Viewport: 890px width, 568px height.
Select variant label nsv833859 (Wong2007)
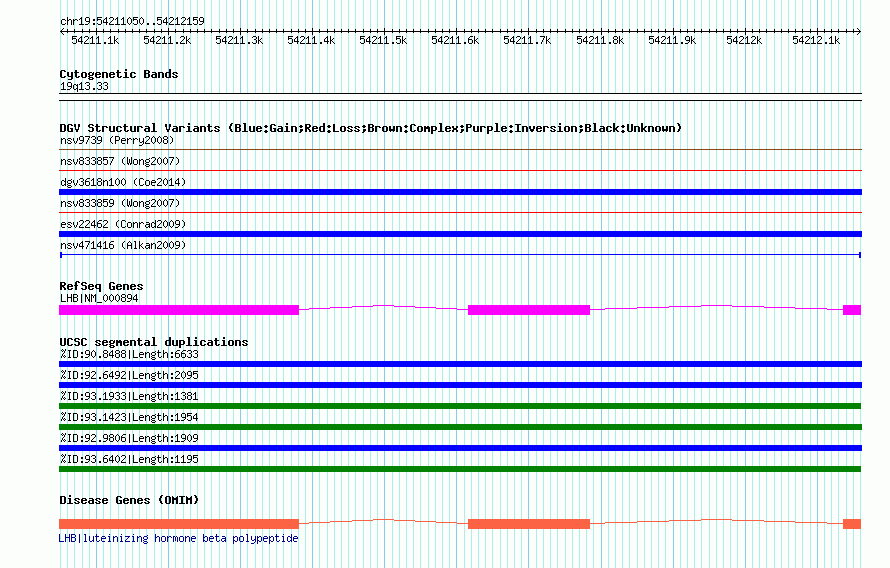120,203
